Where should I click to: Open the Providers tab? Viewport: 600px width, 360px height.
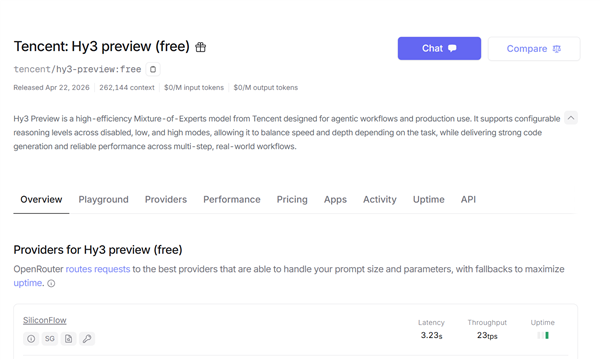(x=166, y=199)
